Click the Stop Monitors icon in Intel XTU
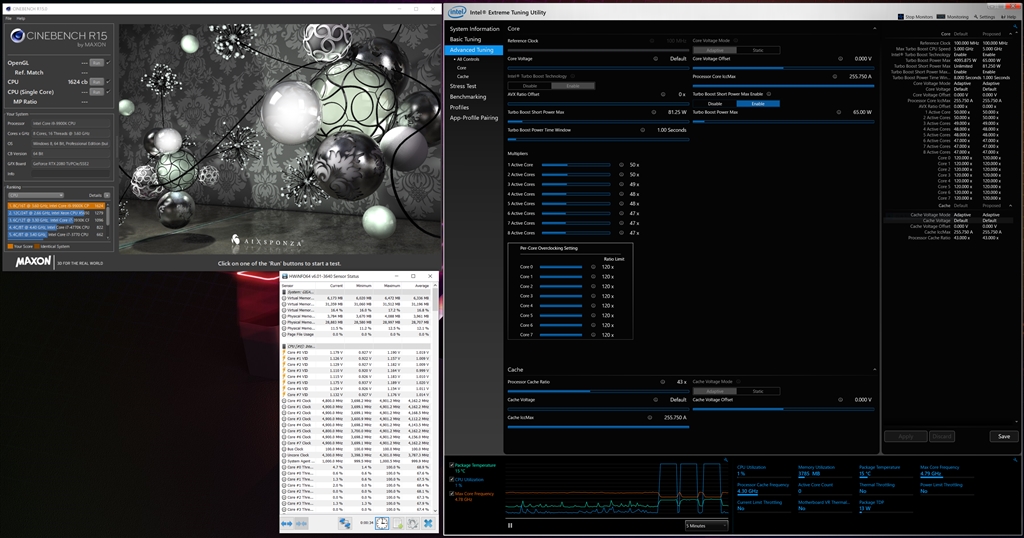1024x538 pixels. [901, 17]
